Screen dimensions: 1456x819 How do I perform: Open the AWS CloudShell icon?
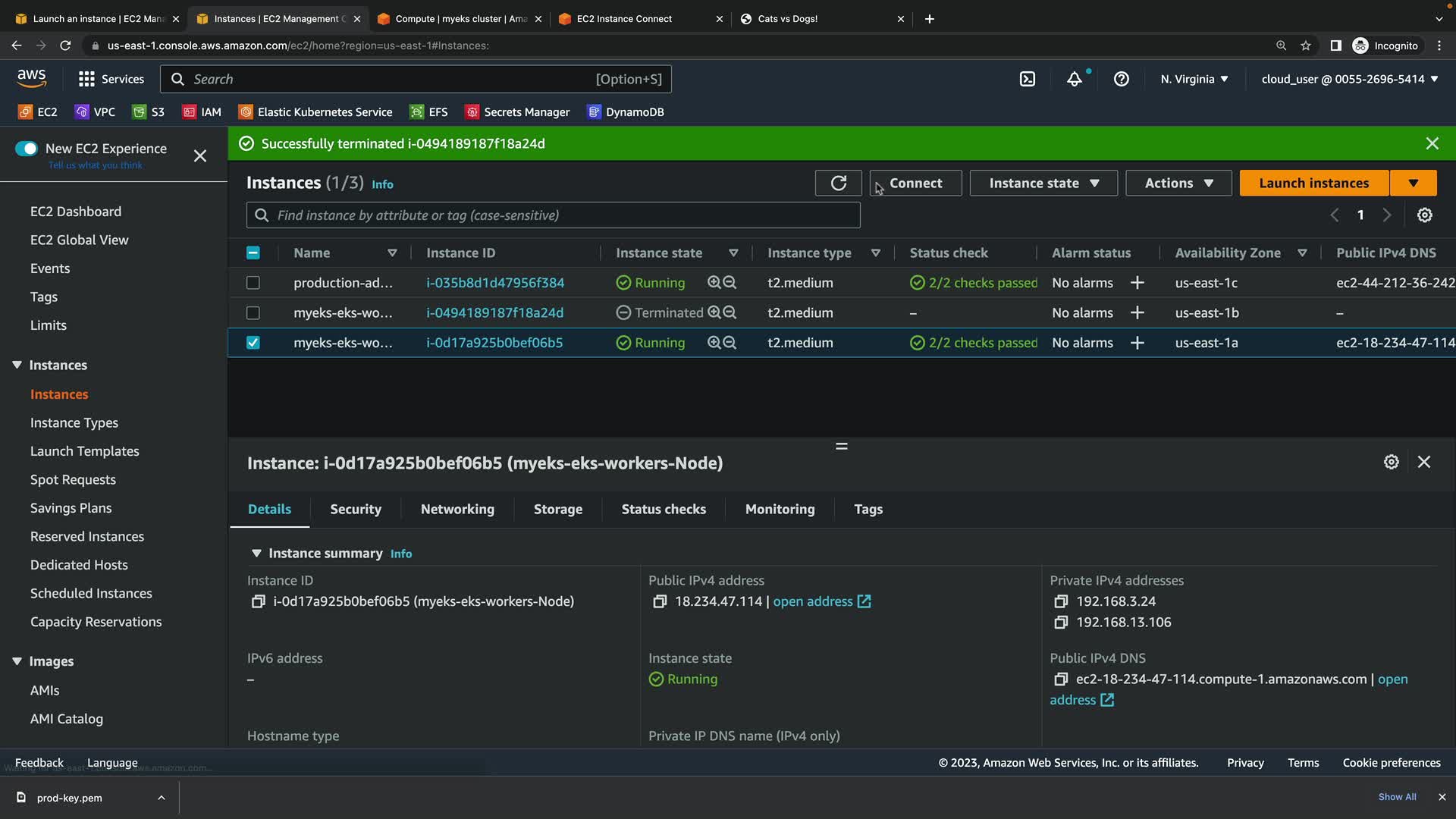point(1027,79)
